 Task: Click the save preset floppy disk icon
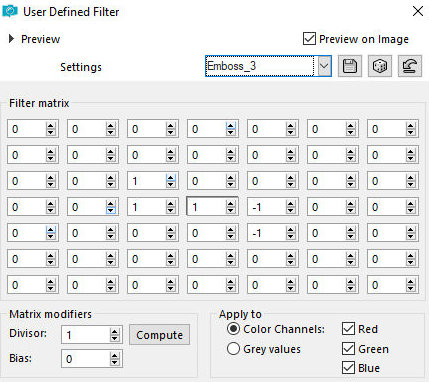(350, 66)
